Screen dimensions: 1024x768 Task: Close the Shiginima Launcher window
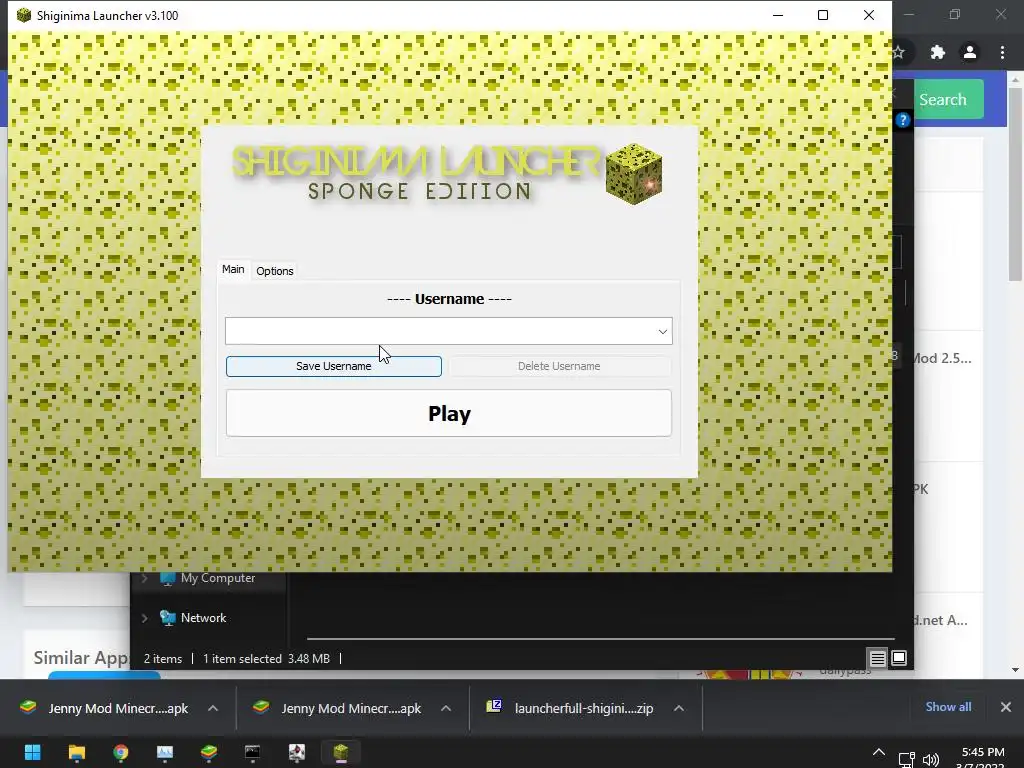pyautogui.click(x=869, y=15)
